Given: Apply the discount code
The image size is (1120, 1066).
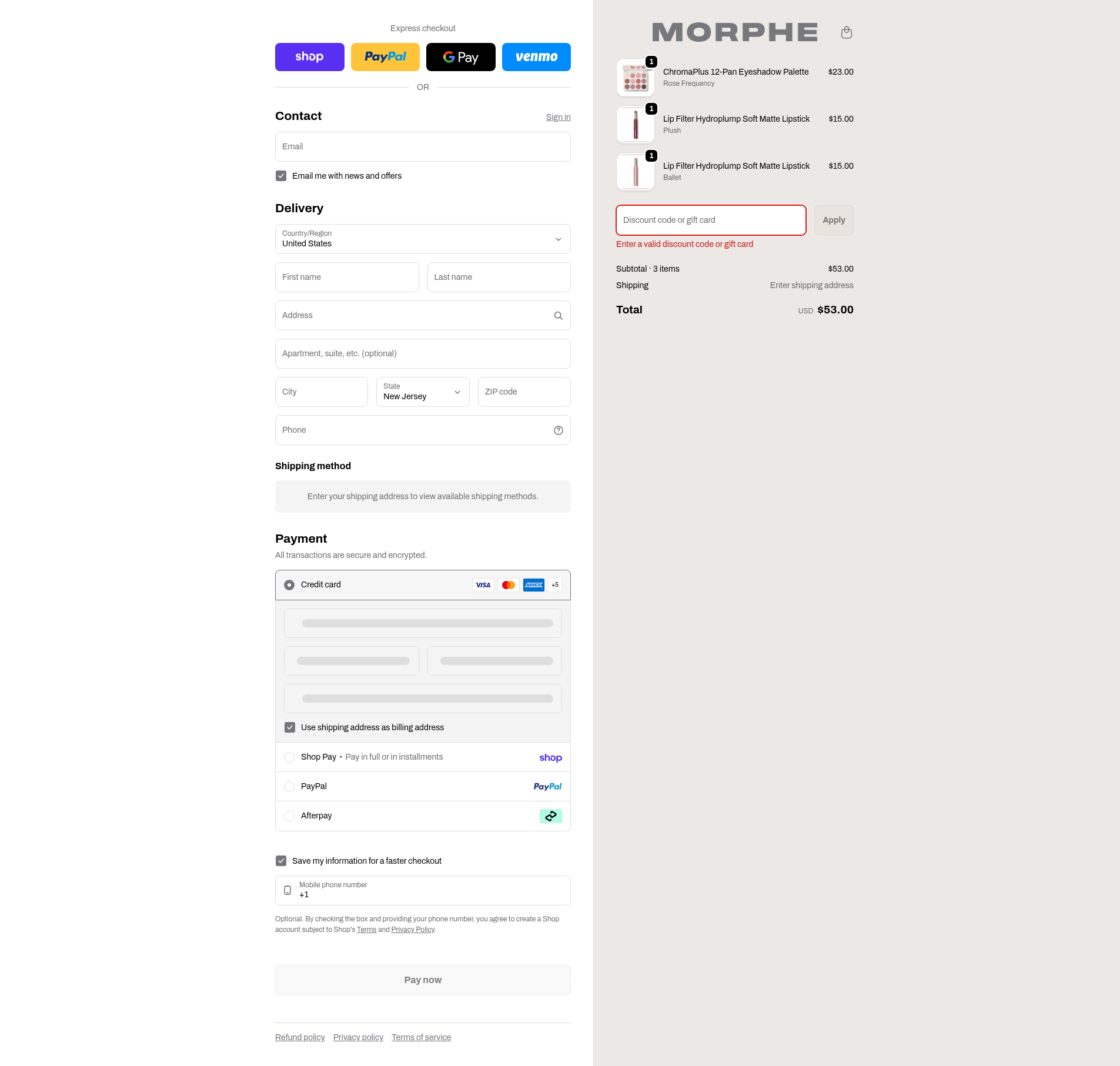Looking at the screenshot, I should tap(833, 220).
